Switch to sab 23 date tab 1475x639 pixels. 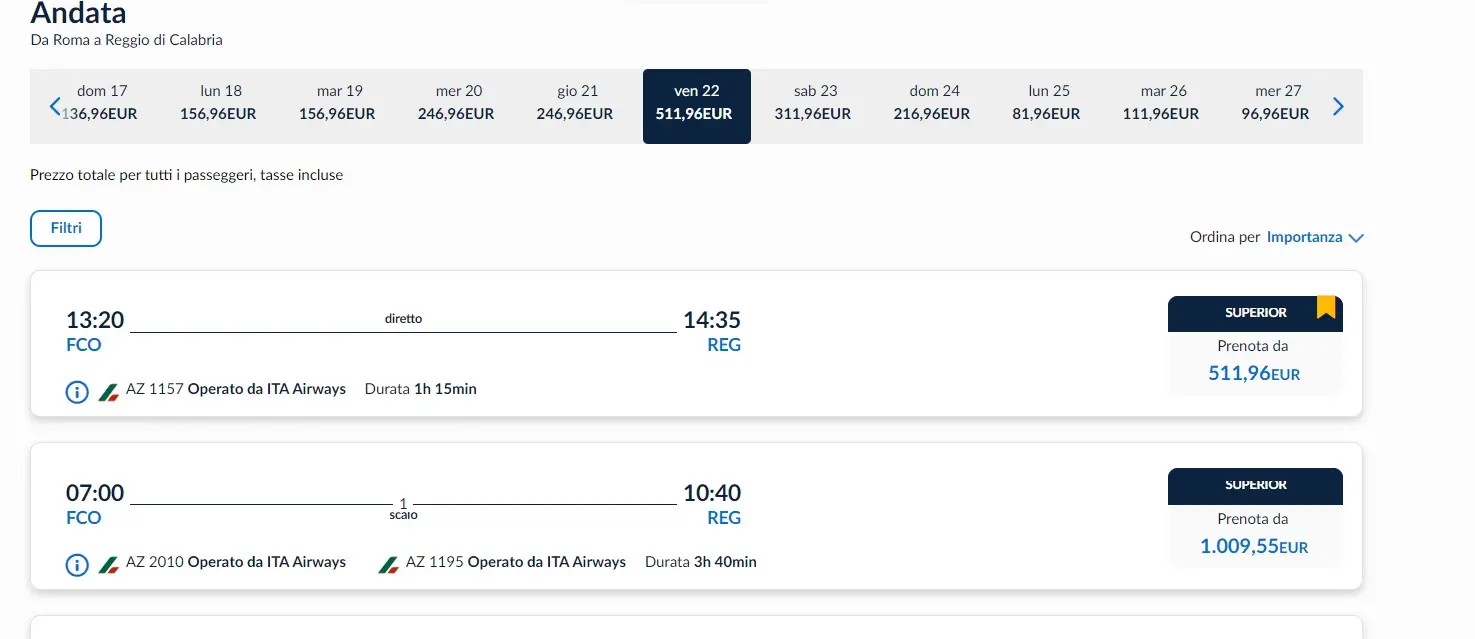click(813, 103)
